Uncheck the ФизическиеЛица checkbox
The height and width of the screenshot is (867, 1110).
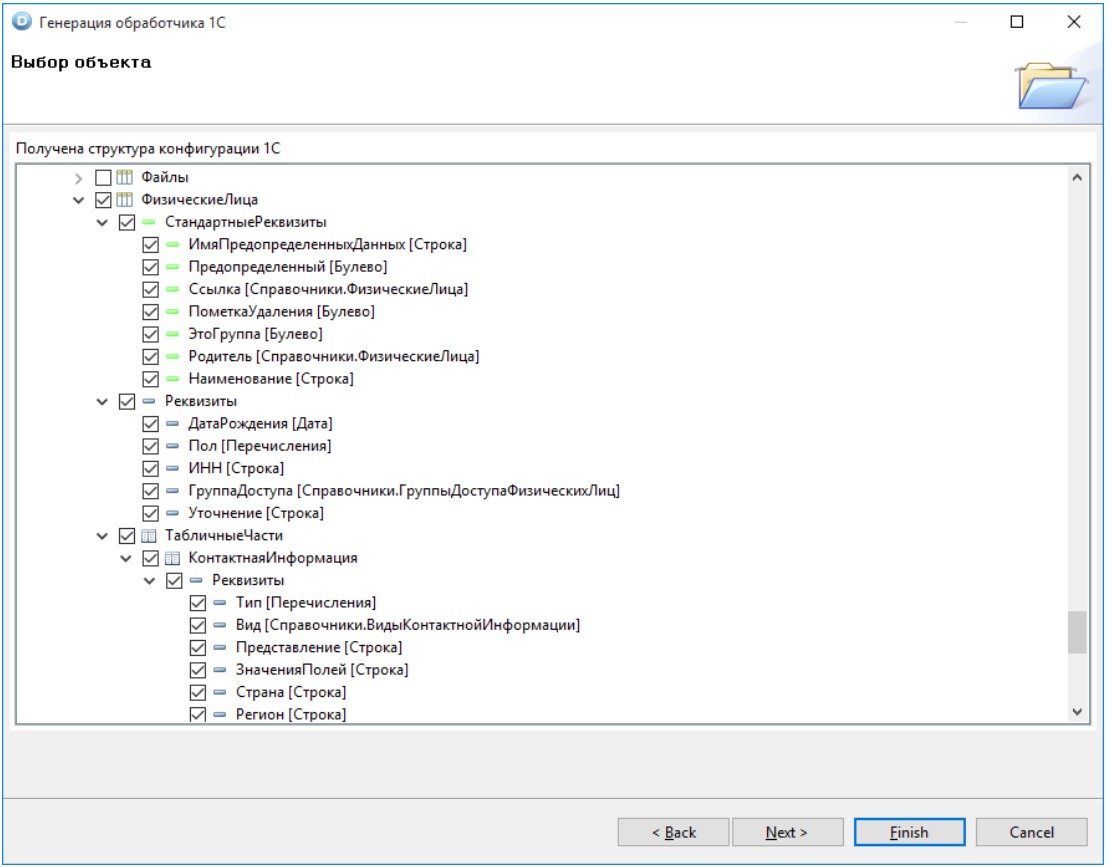point(103,200)
